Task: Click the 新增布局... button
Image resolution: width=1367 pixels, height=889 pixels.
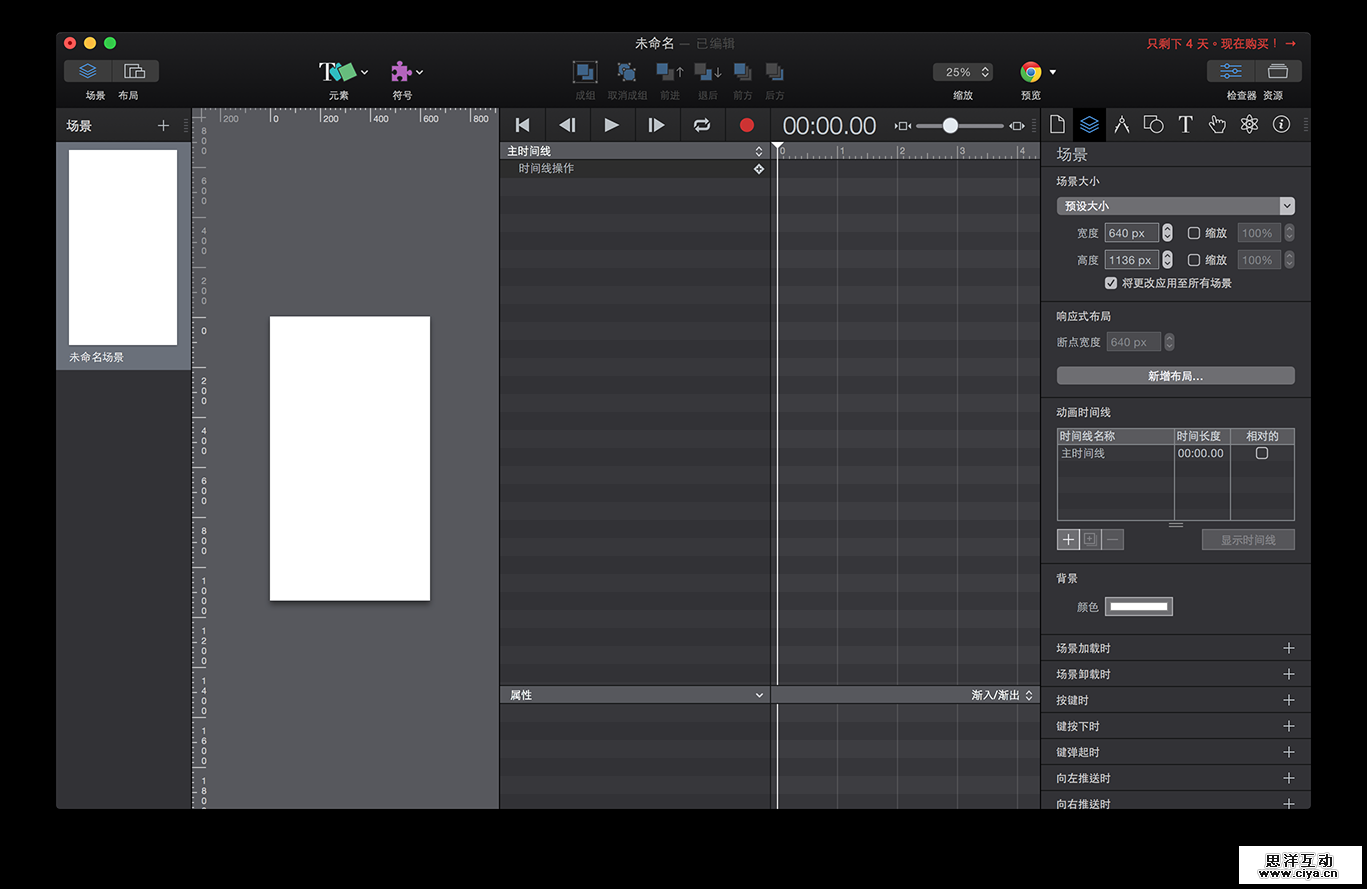Action: coord(1175,376)
